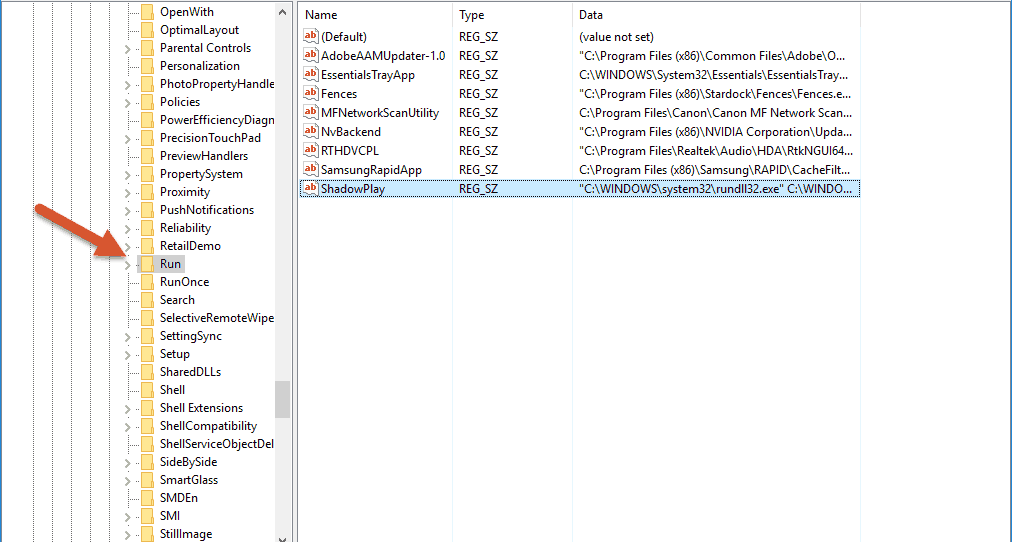Click the Fences registry value icon

pos(311,94)
